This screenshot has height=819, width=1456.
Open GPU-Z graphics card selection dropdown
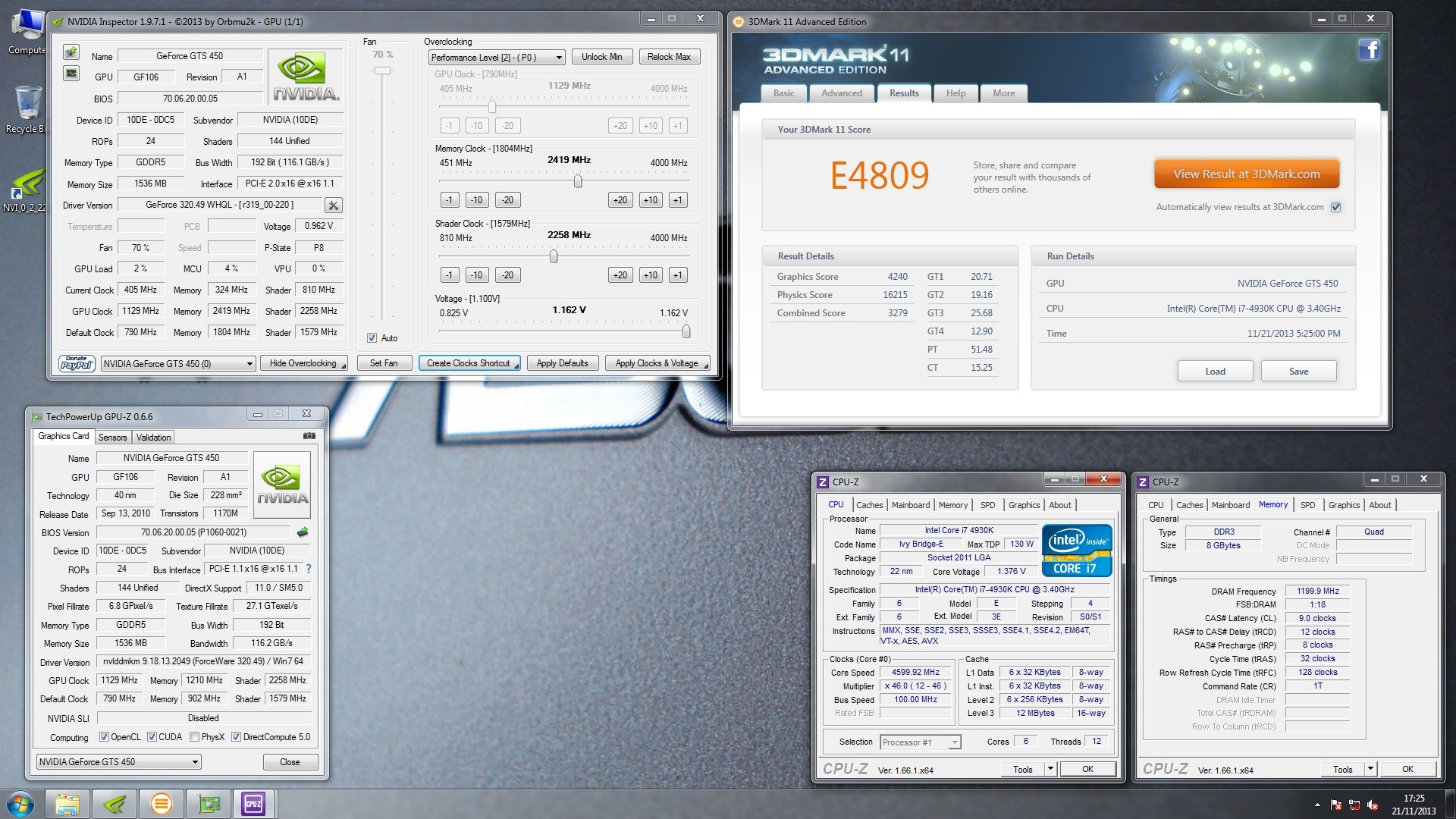tap(119, 762)
